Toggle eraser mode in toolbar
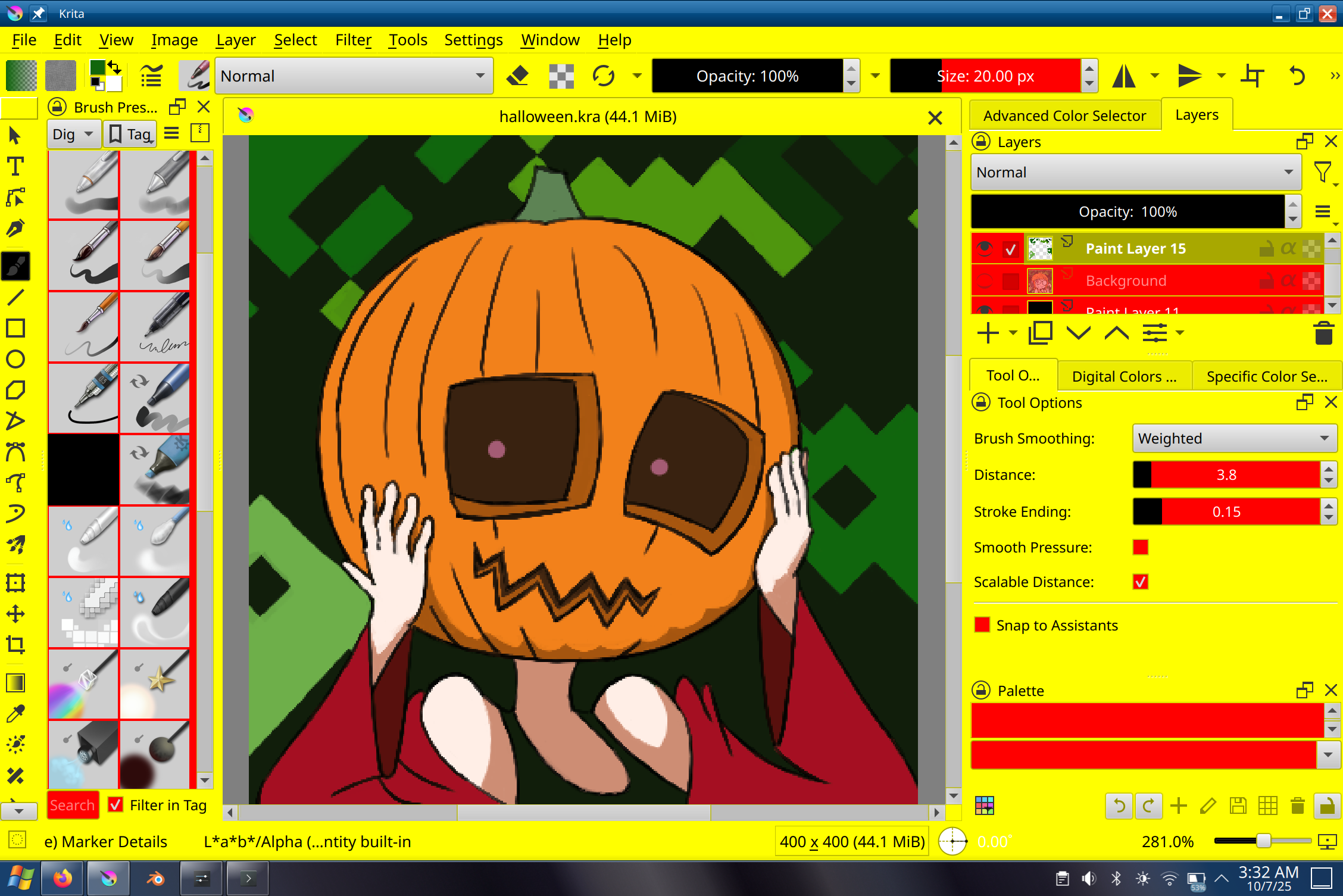Screen dimensions: 1343x896 click(518, 76)
